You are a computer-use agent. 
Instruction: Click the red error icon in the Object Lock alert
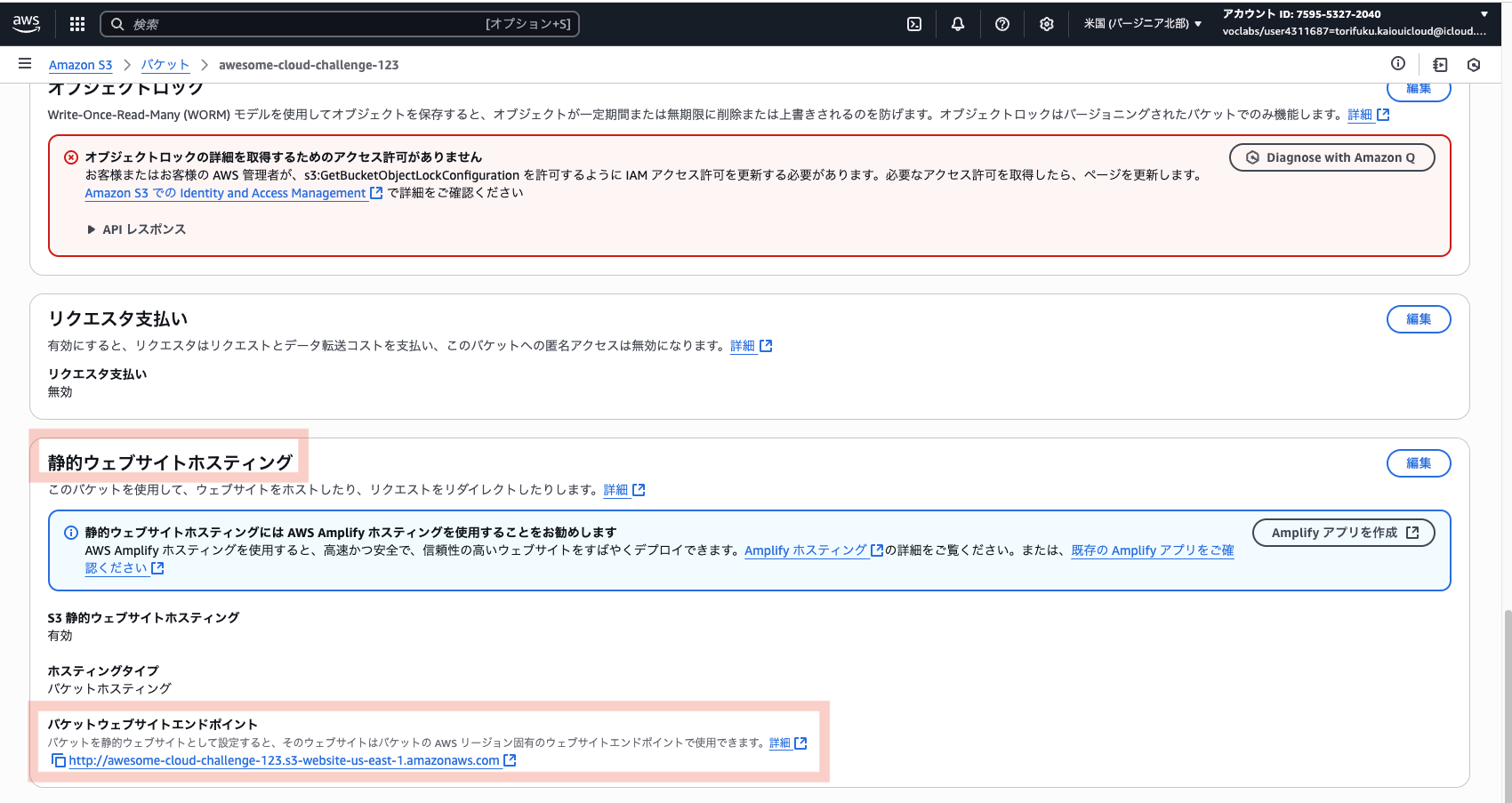point(71,157)
